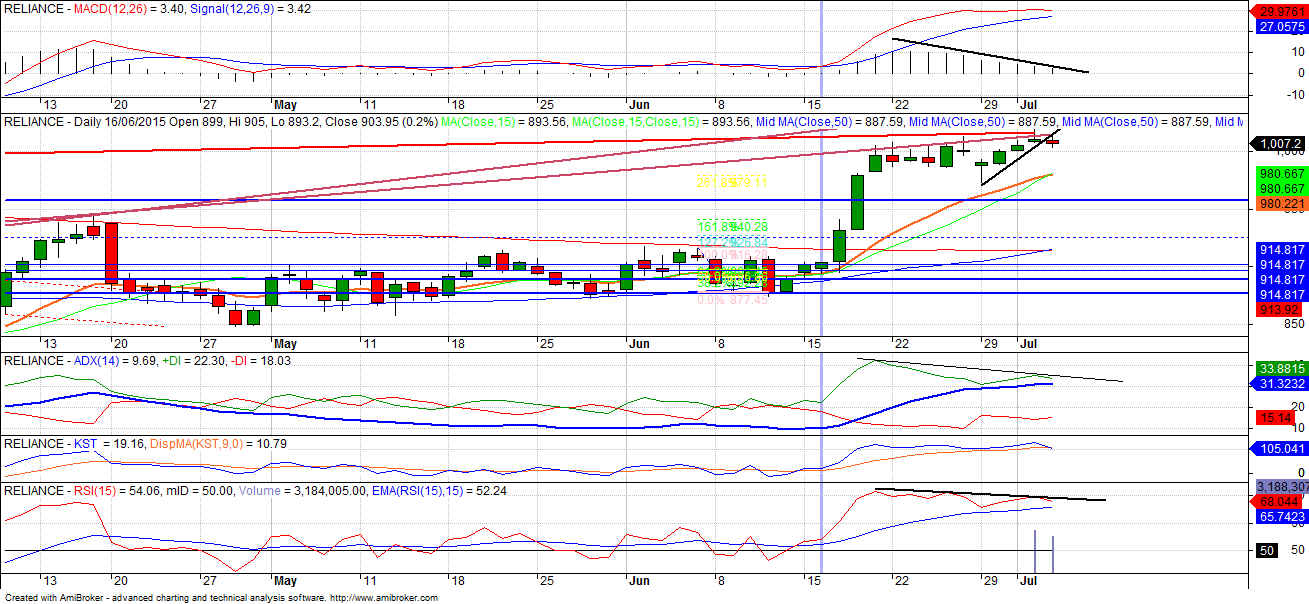
Task: Click the first green MA(Close,15) = 893.56 label
Action: click(504, 121)
